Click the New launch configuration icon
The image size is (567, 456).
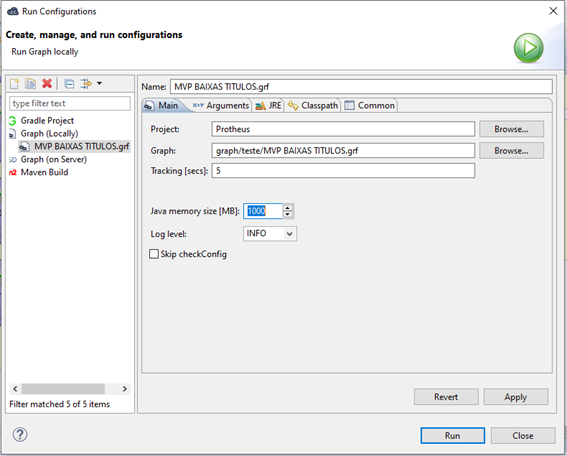[x=14, y=84]
